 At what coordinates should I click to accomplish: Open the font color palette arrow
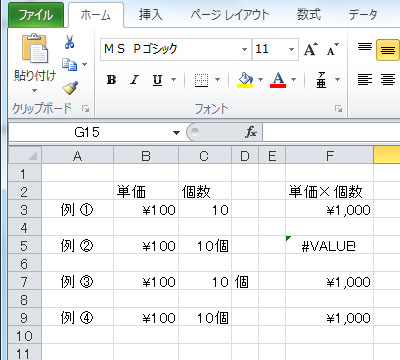293,80
